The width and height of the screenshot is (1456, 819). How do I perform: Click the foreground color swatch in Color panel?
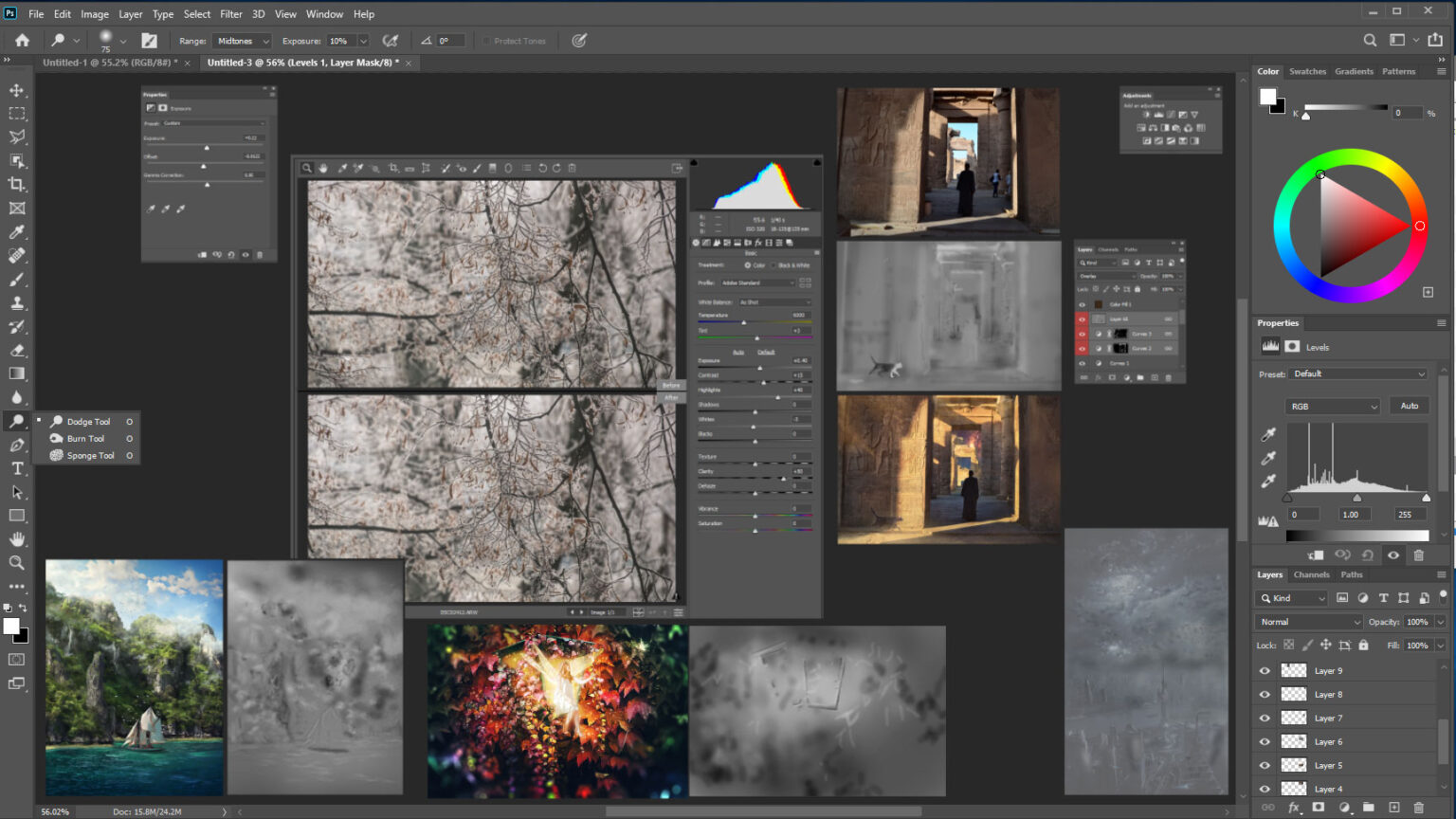click(x=1269, y=95)
